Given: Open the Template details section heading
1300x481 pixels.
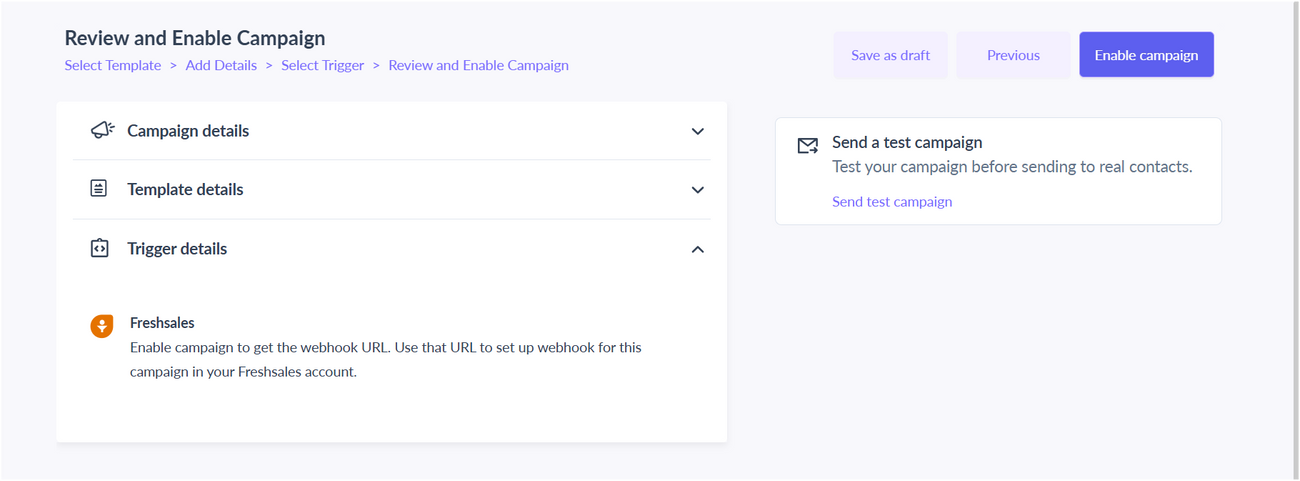Looking at the screenshot, I should click(185, 189).
